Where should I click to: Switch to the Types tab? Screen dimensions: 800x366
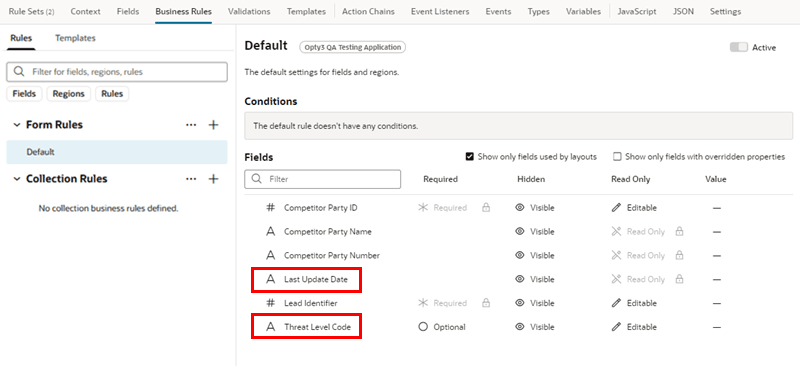click(x=539, y=11)
